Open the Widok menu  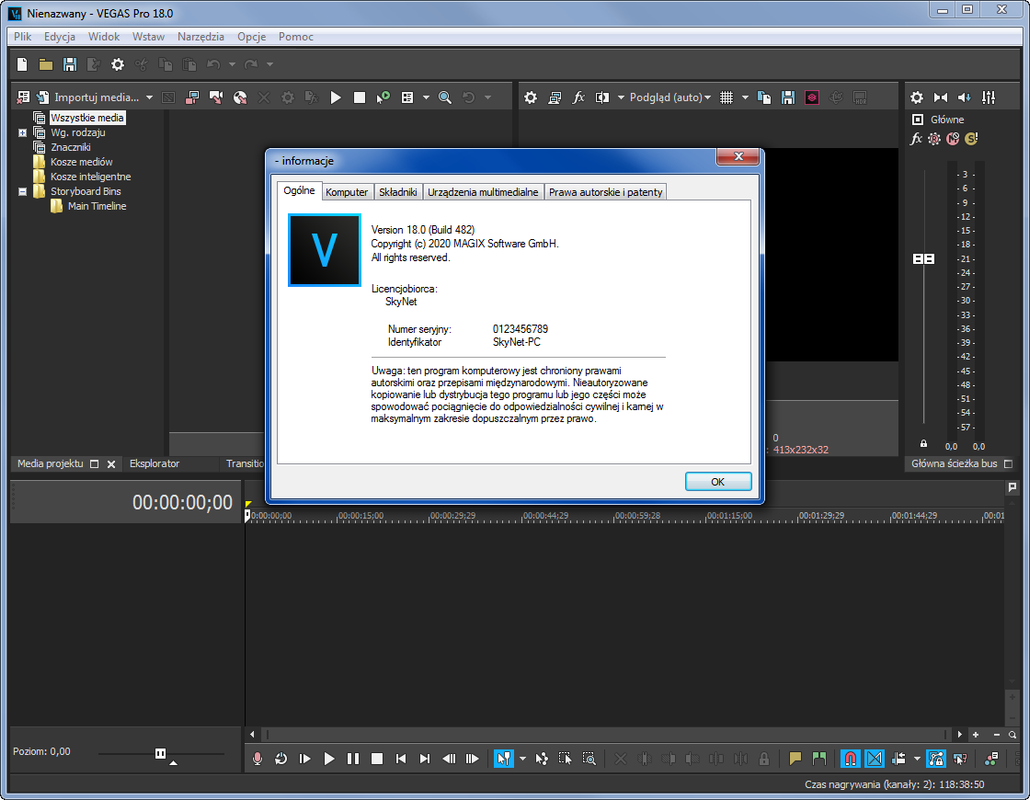[104, 37]
